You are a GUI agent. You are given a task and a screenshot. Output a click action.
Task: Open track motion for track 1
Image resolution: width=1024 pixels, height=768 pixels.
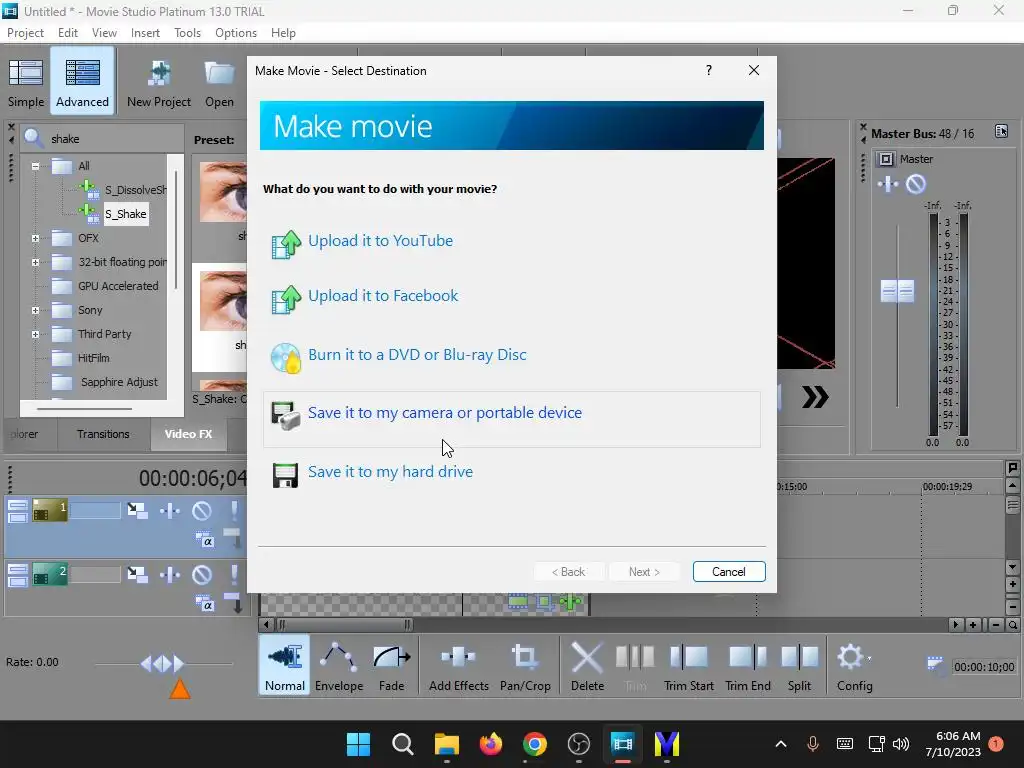pos(137,510)
